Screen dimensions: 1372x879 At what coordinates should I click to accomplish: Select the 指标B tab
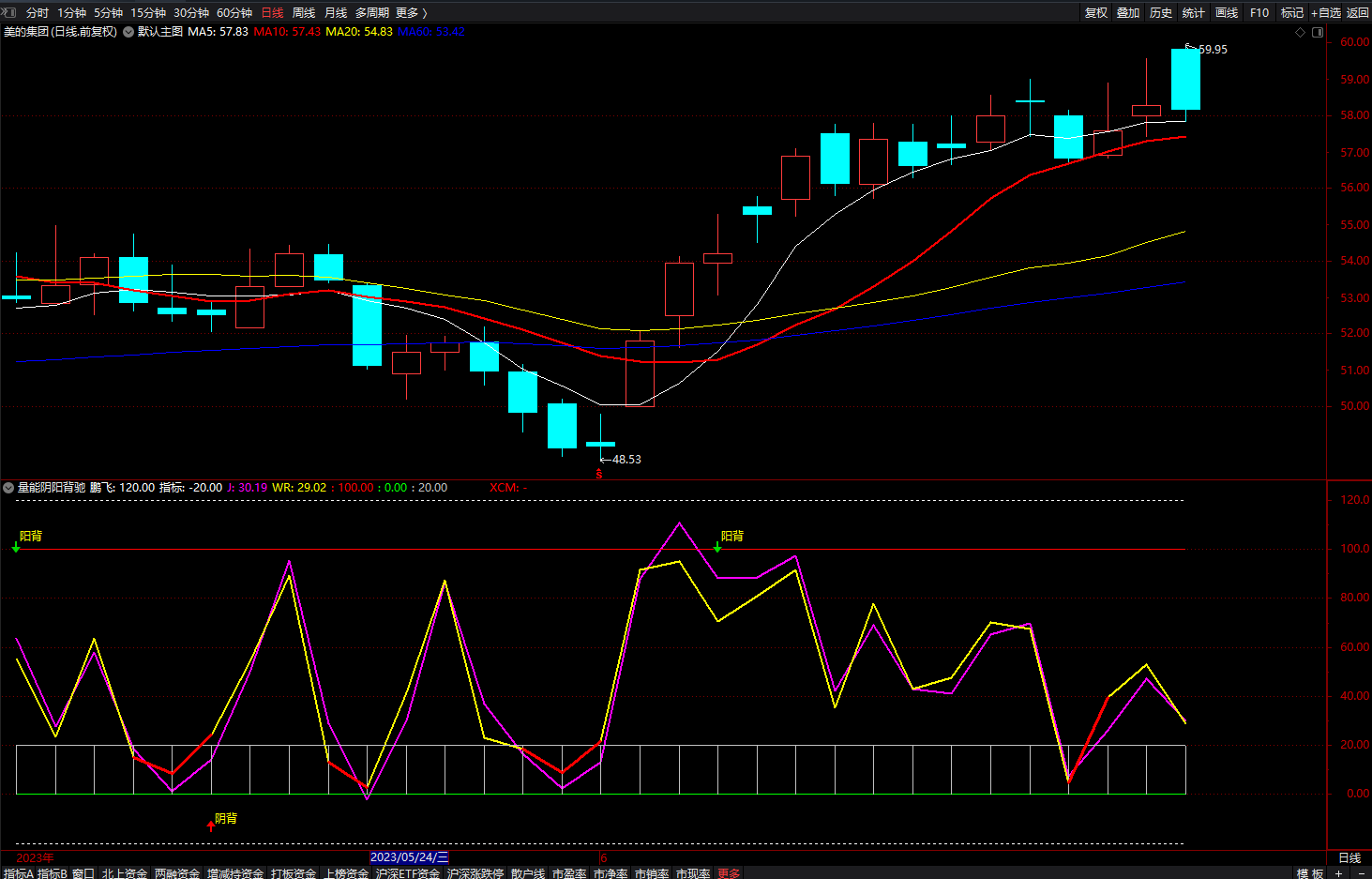(x=53, y=873)
